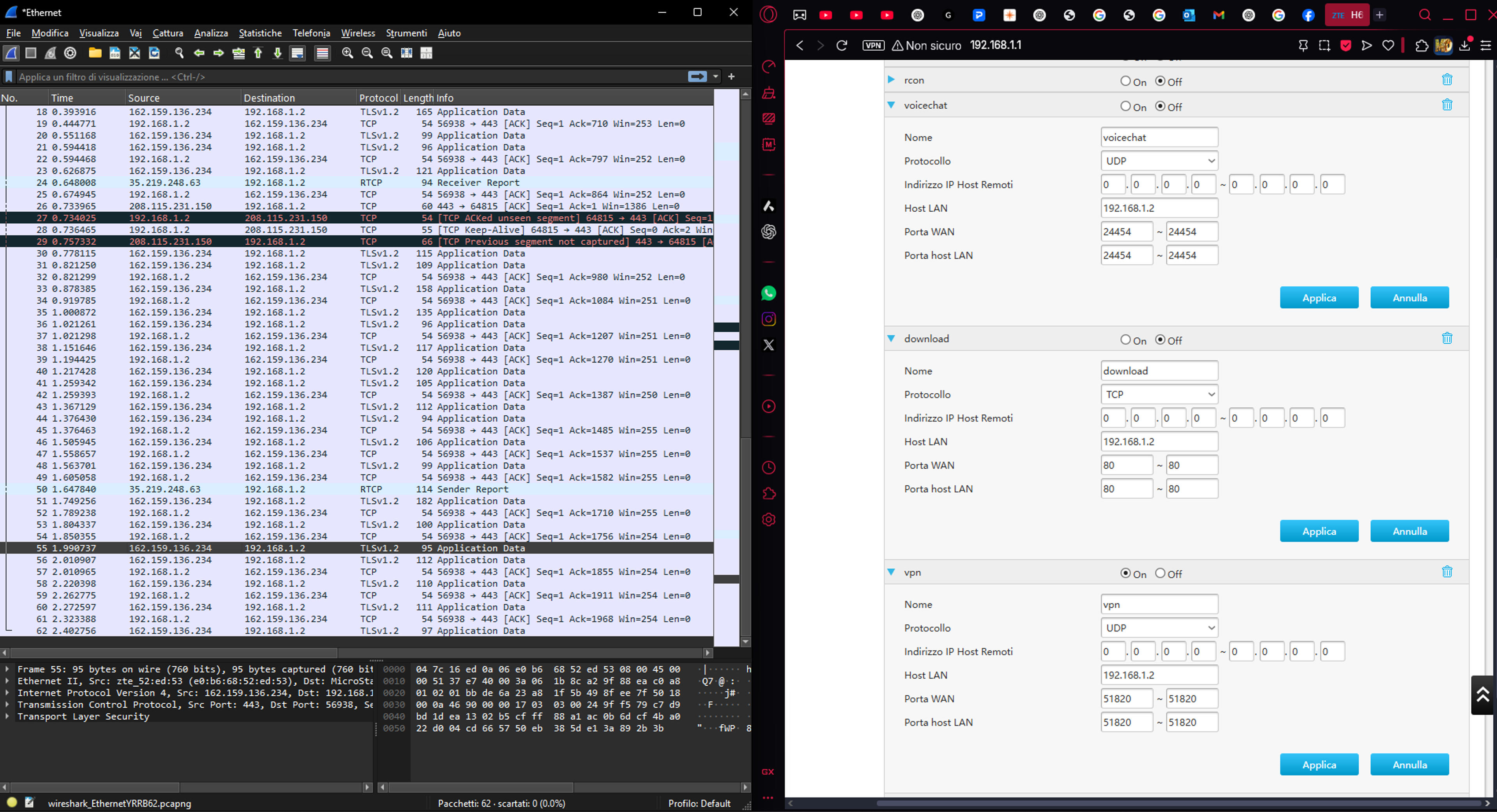1497x812 pixels.
Task: Open WhatsApp in the Opera sidebar
Action: point(768,293)
